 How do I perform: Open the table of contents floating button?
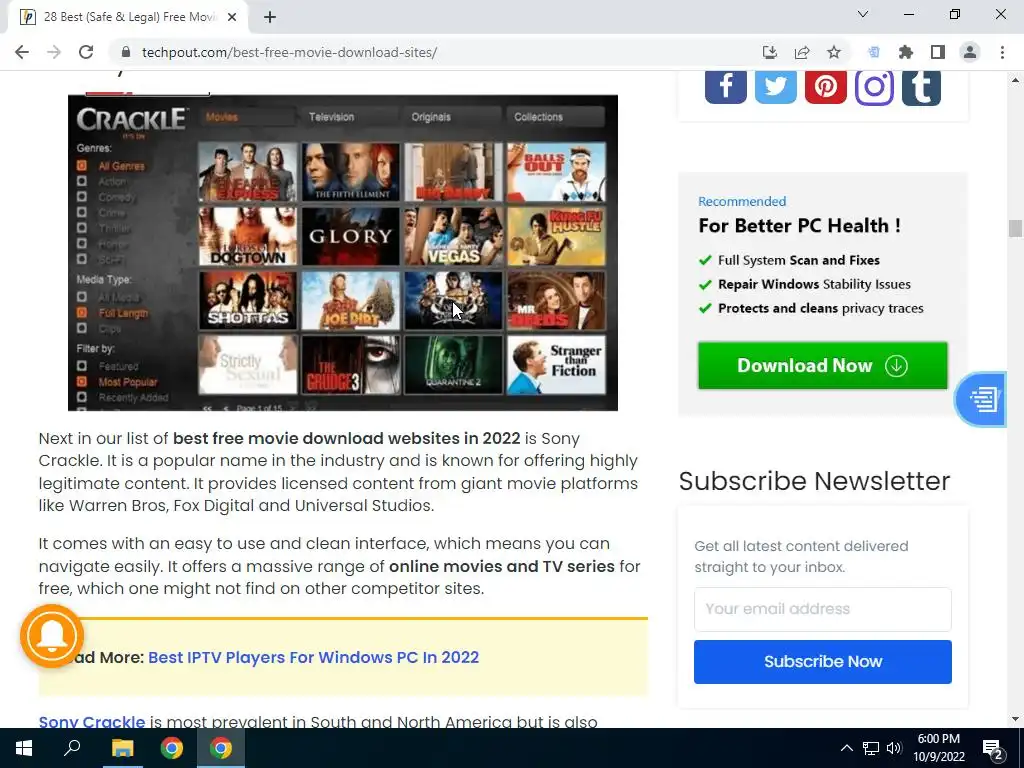982,399
